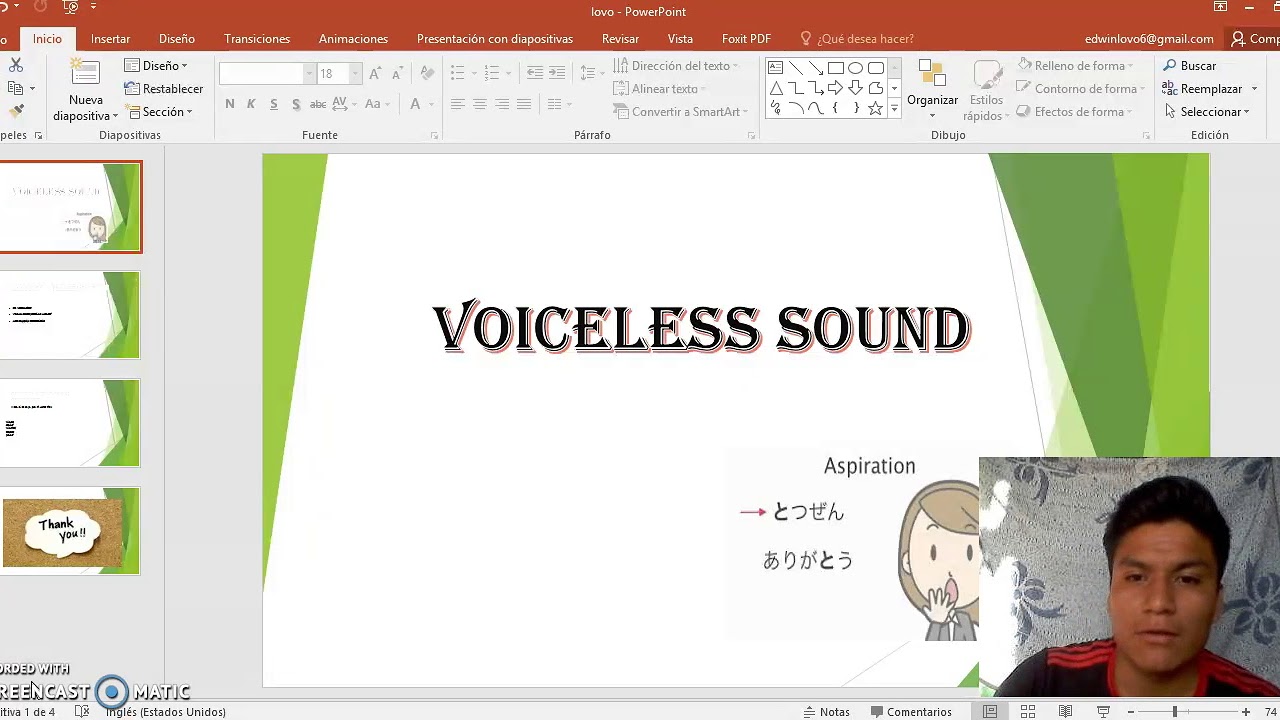
Task: Center the text
Action: (479, 104)
